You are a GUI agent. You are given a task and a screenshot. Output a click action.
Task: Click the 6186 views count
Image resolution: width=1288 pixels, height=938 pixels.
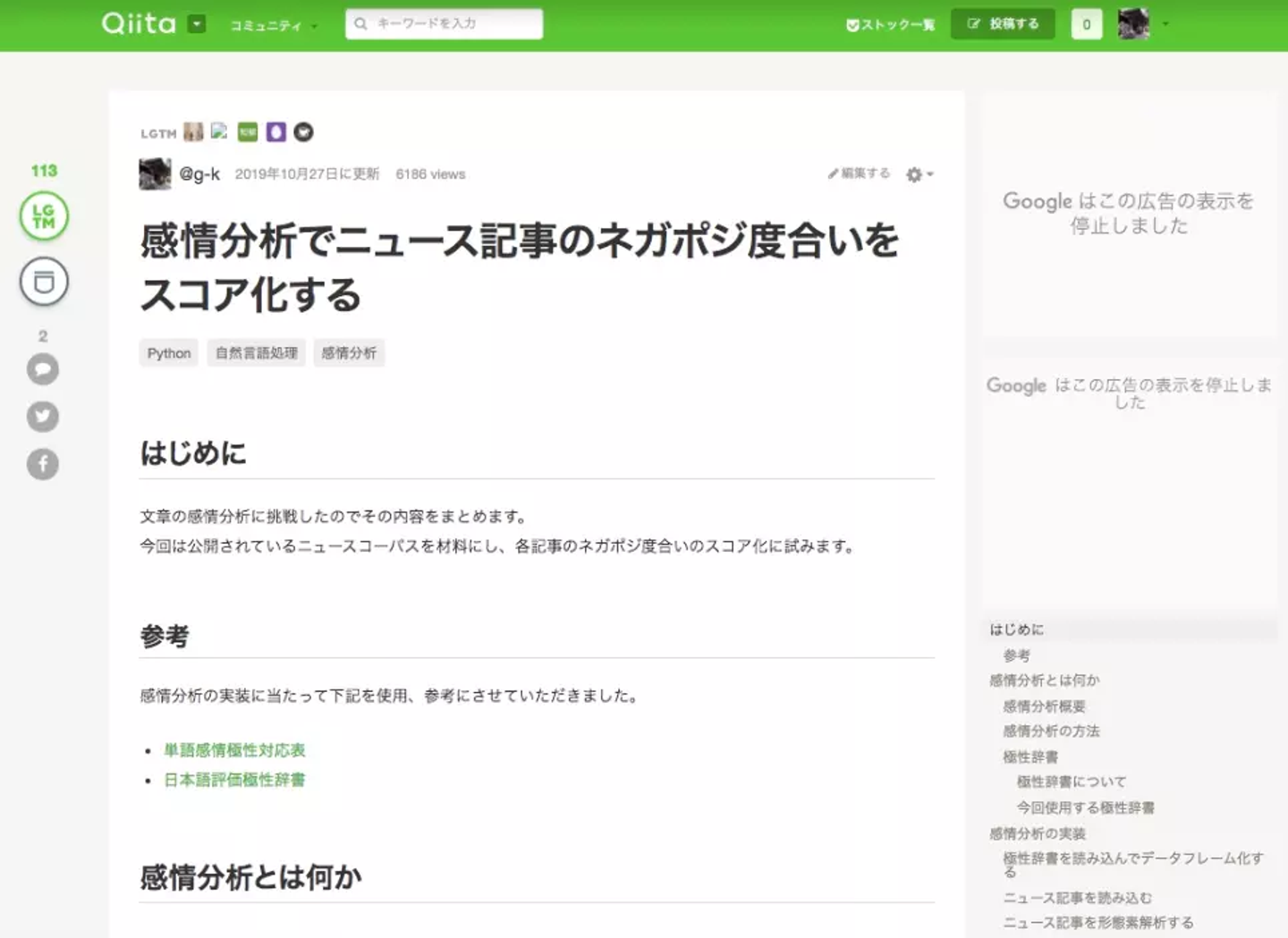(430, 174)
